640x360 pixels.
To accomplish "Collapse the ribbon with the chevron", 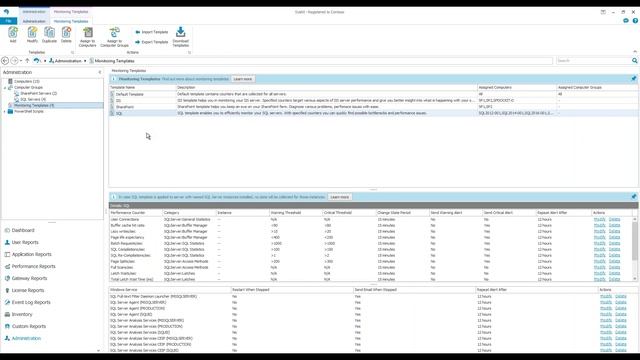I will tap(635, 52).
